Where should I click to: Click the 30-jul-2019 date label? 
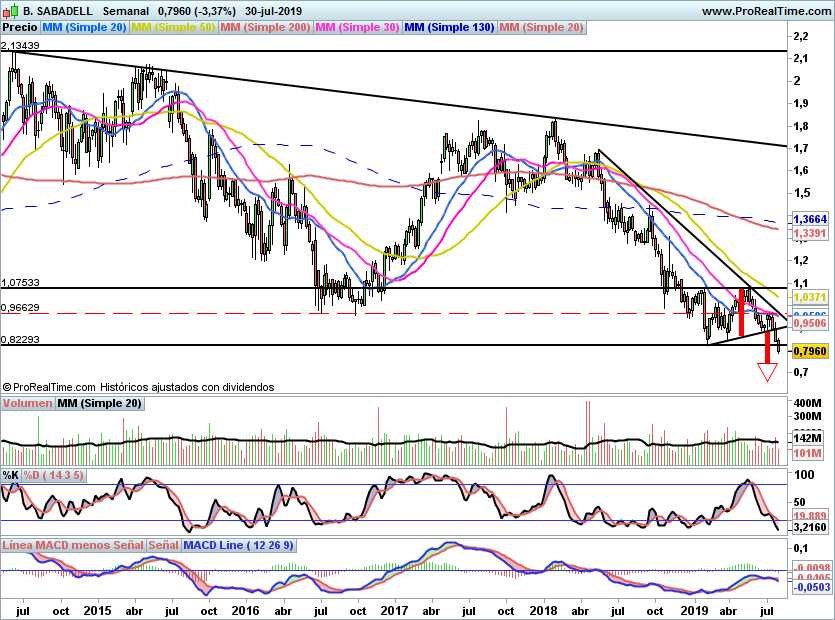click(273, 11)
